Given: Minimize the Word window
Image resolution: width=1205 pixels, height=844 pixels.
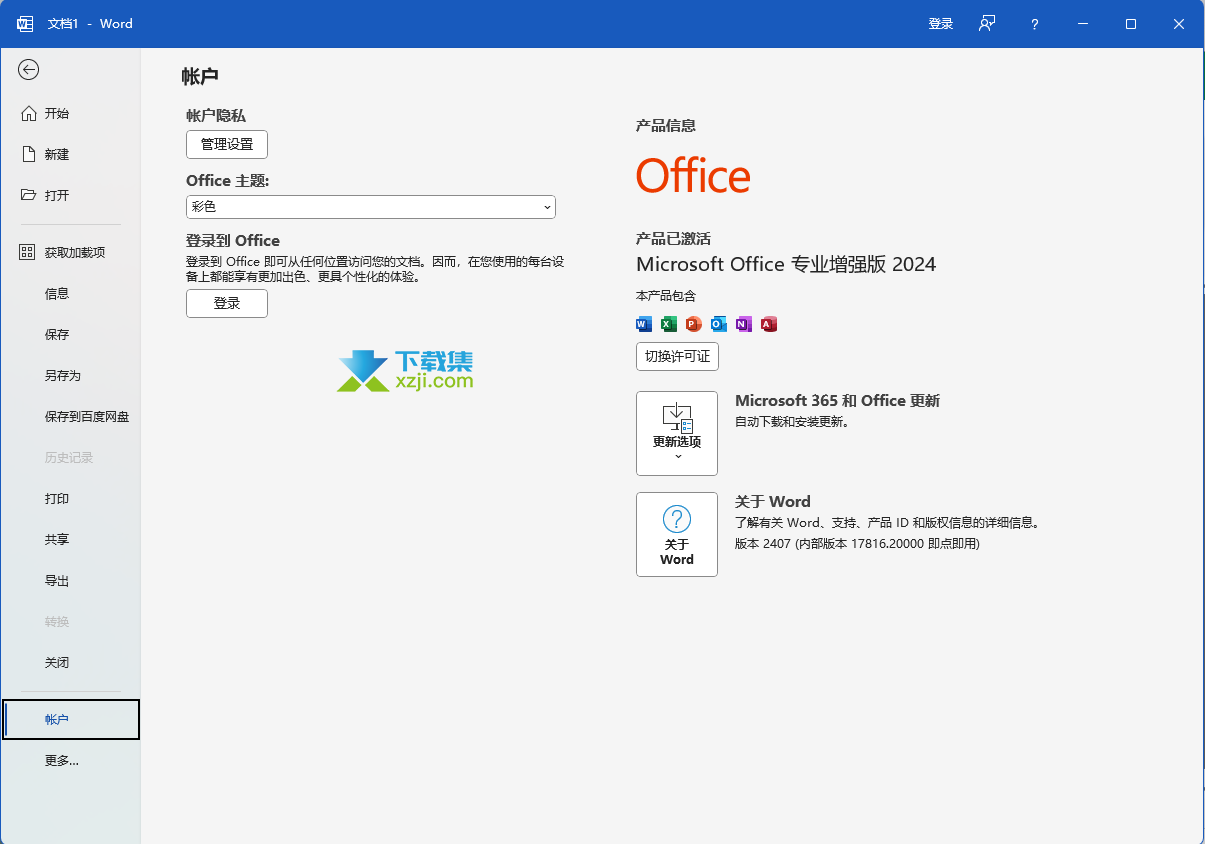Looking at the screenshot, I should coord(1083,24).
